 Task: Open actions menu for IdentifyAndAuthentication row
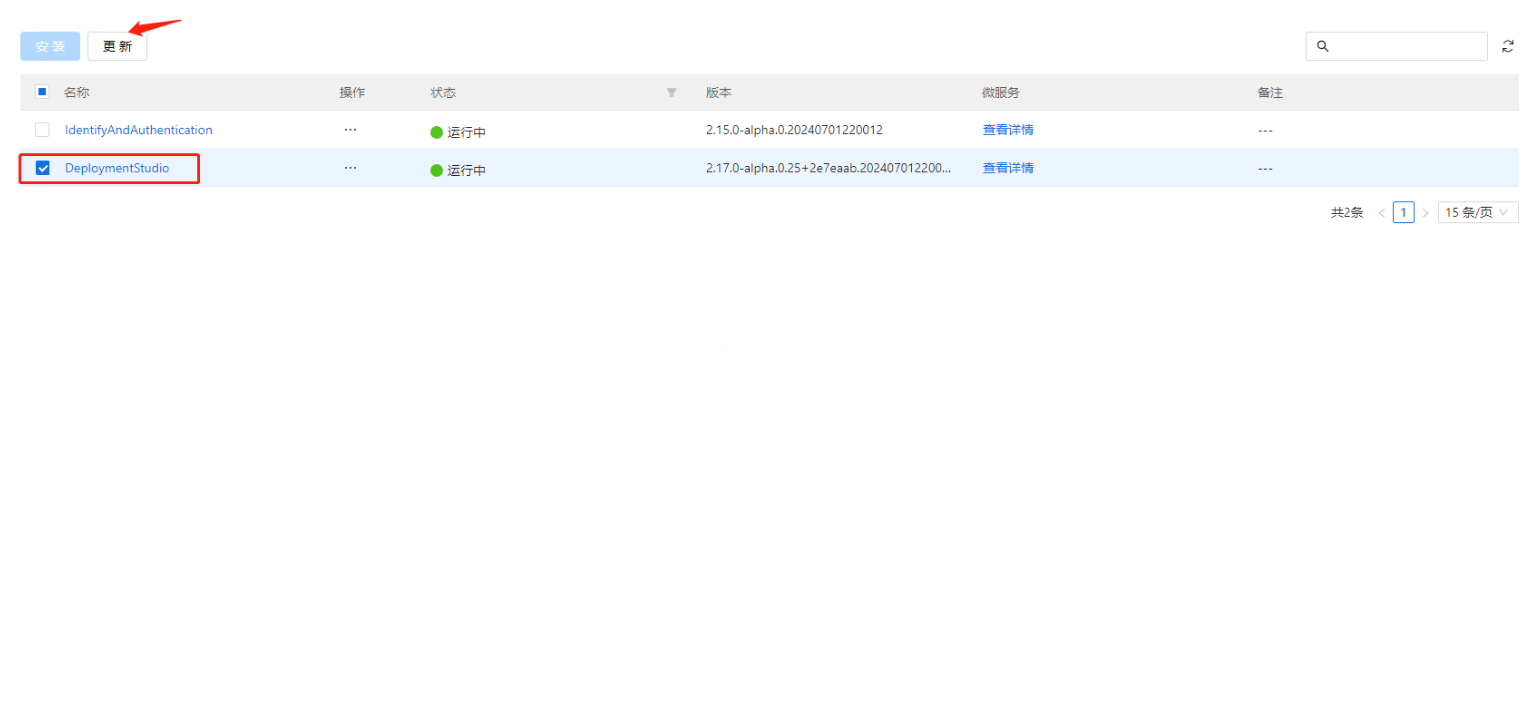click(x=350, y=129)
